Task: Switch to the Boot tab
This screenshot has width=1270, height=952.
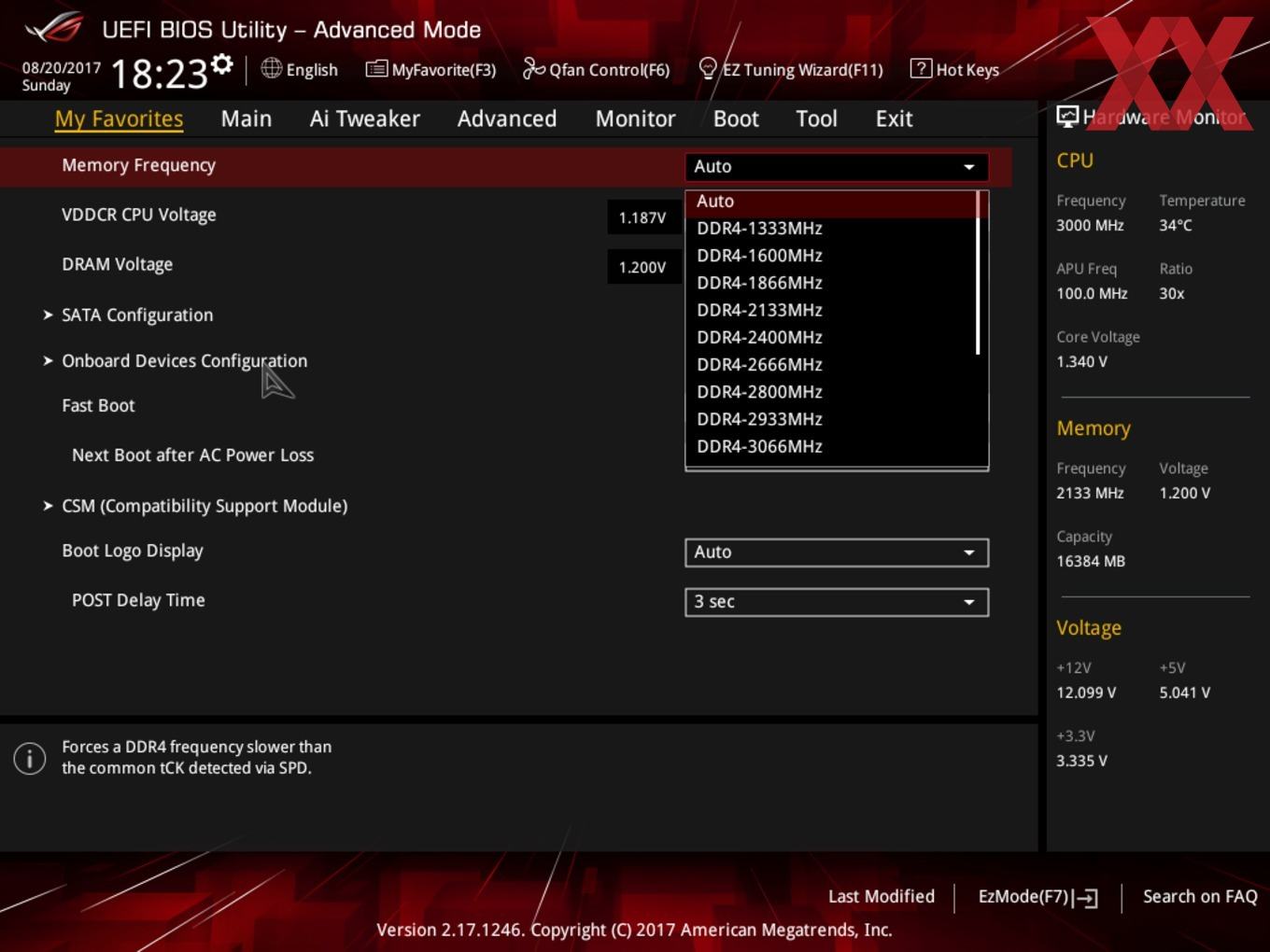Action: pos(736,119)
